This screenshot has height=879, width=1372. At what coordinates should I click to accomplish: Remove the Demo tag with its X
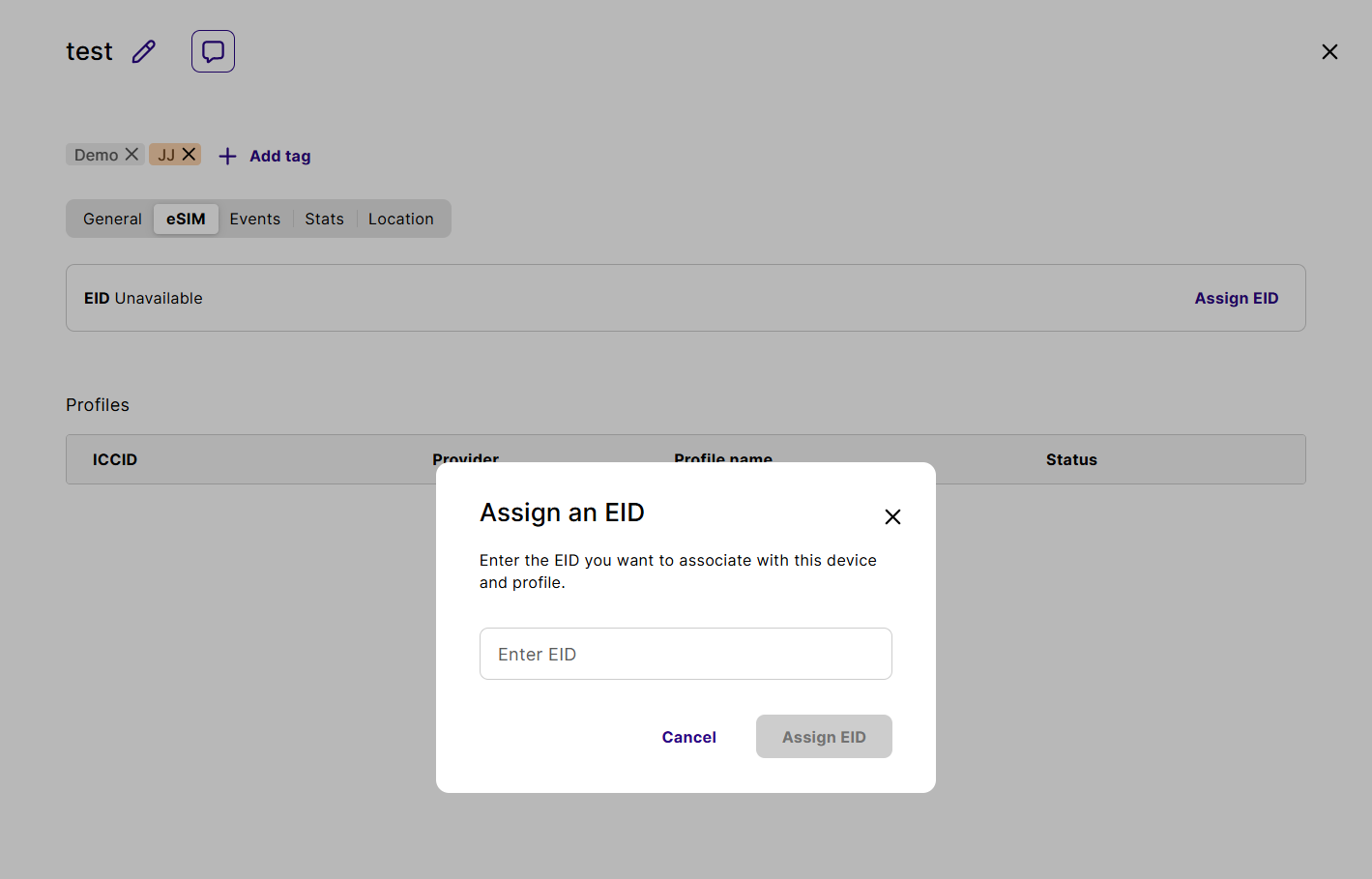tap(131, 155)
